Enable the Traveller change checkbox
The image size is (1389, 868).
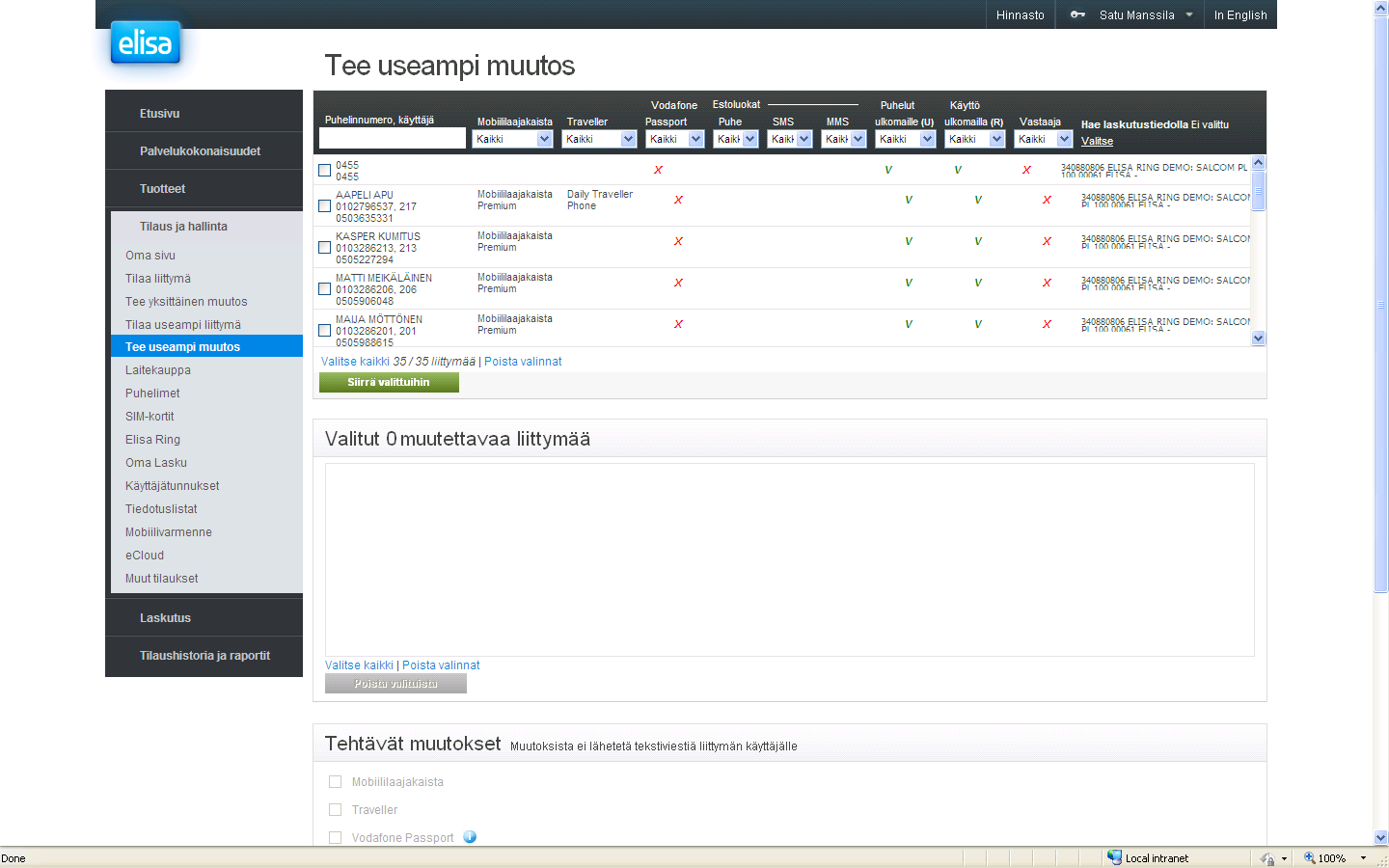pyautogui.click(x=336, y=810)
